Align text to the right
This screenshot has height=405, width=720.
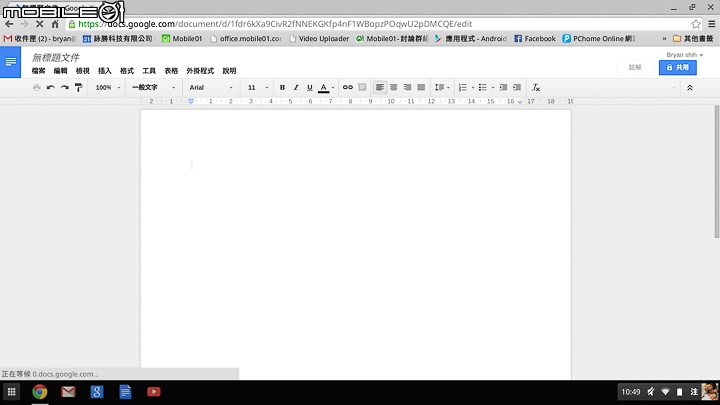(x=407, y=87)
